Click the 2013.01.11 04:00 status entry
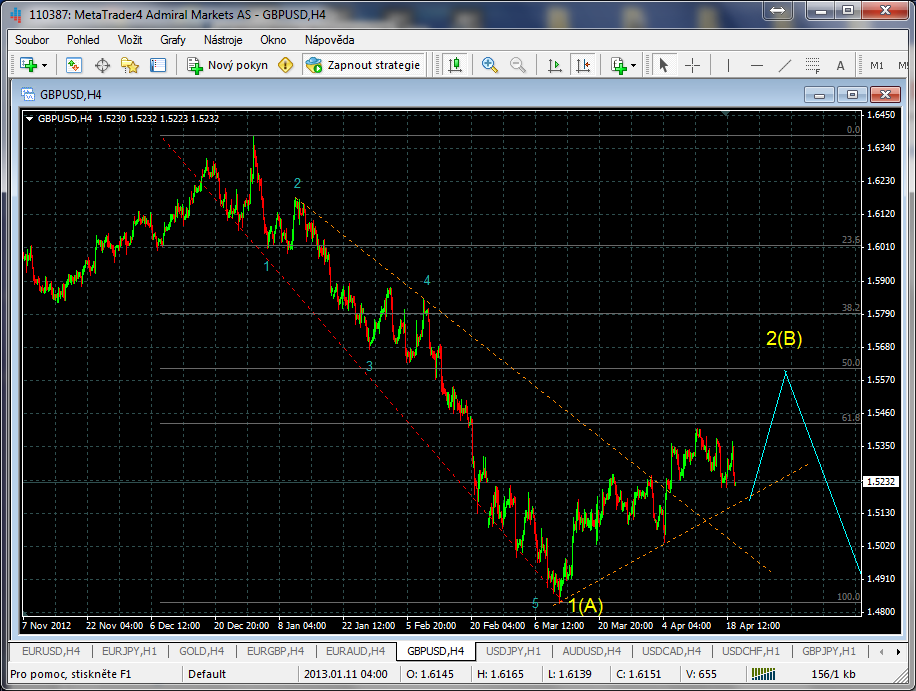The width and height of the screenshot is (916, 691). (346, 674)
